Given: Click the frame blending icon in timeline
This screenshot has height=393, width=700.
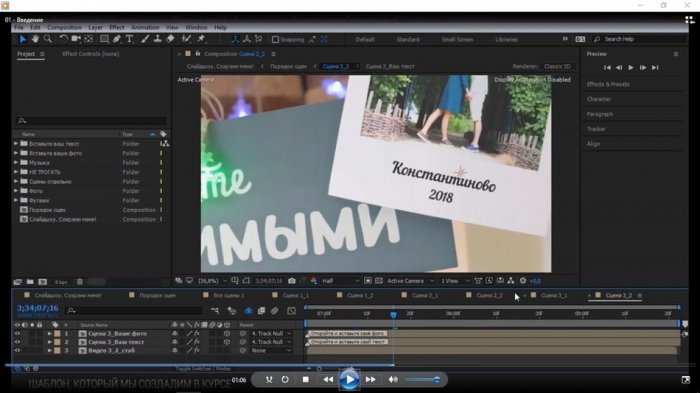Looking at the screenshot, I should coord(262,310).
